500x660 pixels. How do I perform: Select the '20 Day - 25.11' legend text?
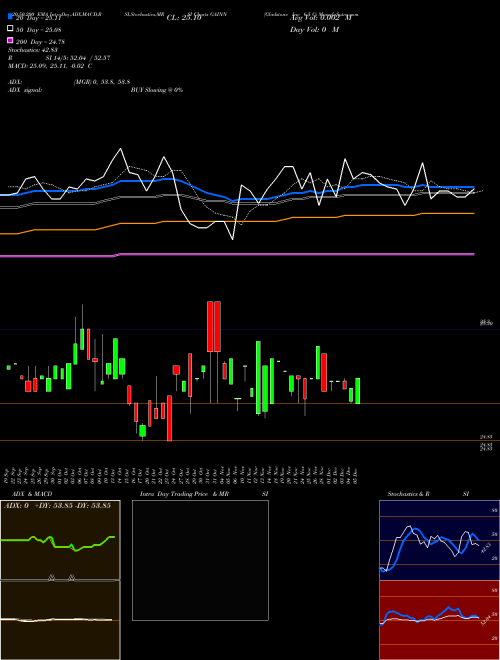39,18
